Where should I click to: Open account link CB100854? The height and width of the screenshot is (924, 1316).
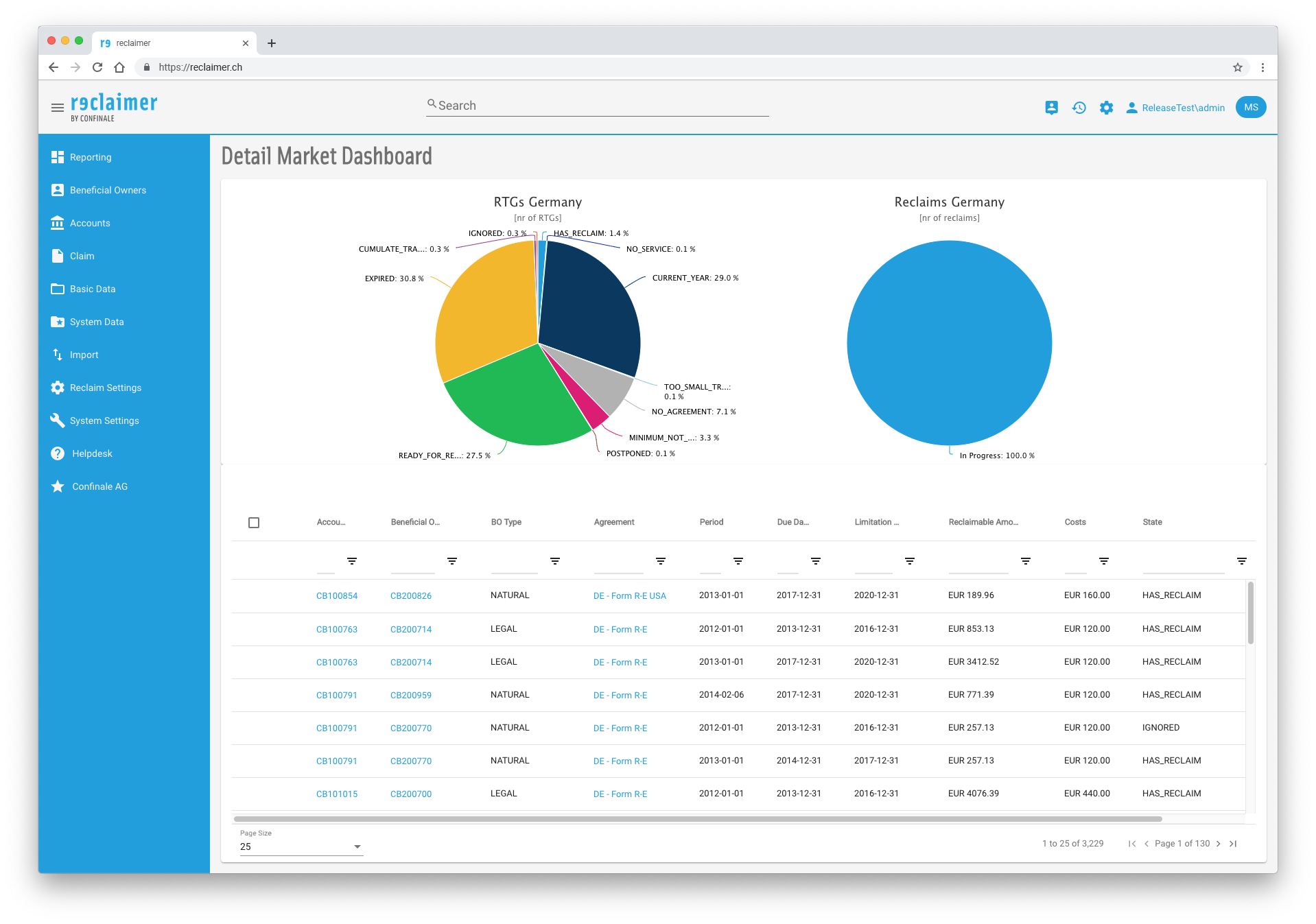click(x=337, y=596)
